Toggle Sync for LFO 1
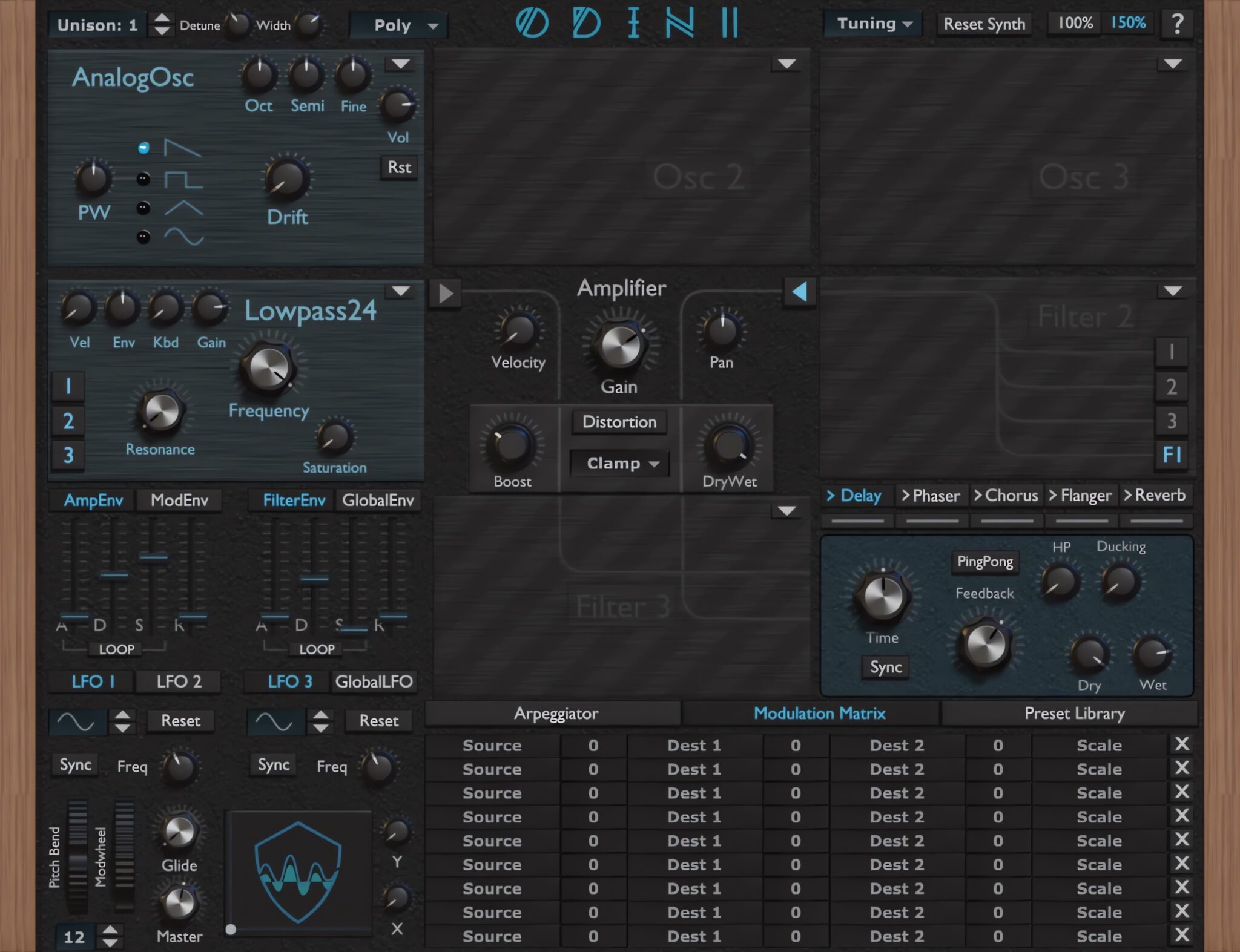 (x=75, y=764)
